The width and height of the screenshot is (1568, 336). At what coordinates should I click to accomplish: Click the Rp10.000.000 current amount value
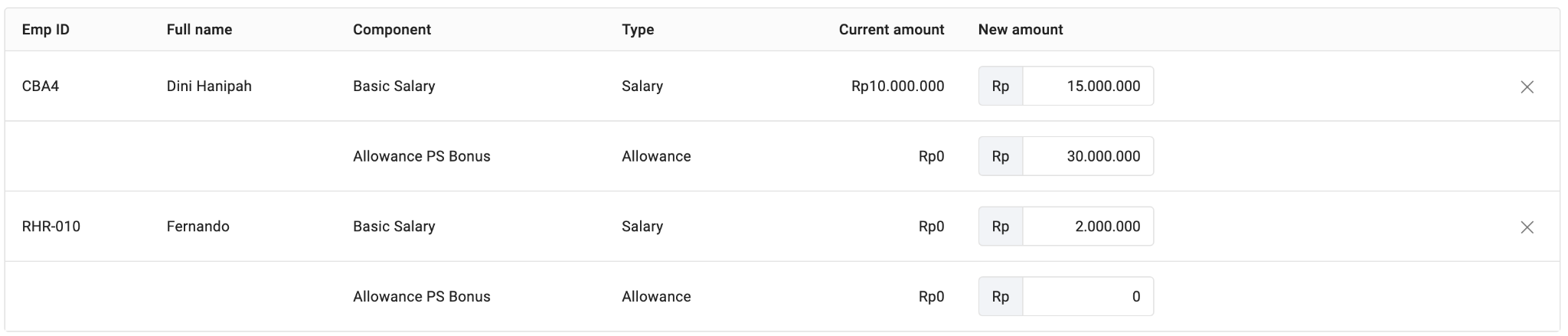tap(897, 86)
